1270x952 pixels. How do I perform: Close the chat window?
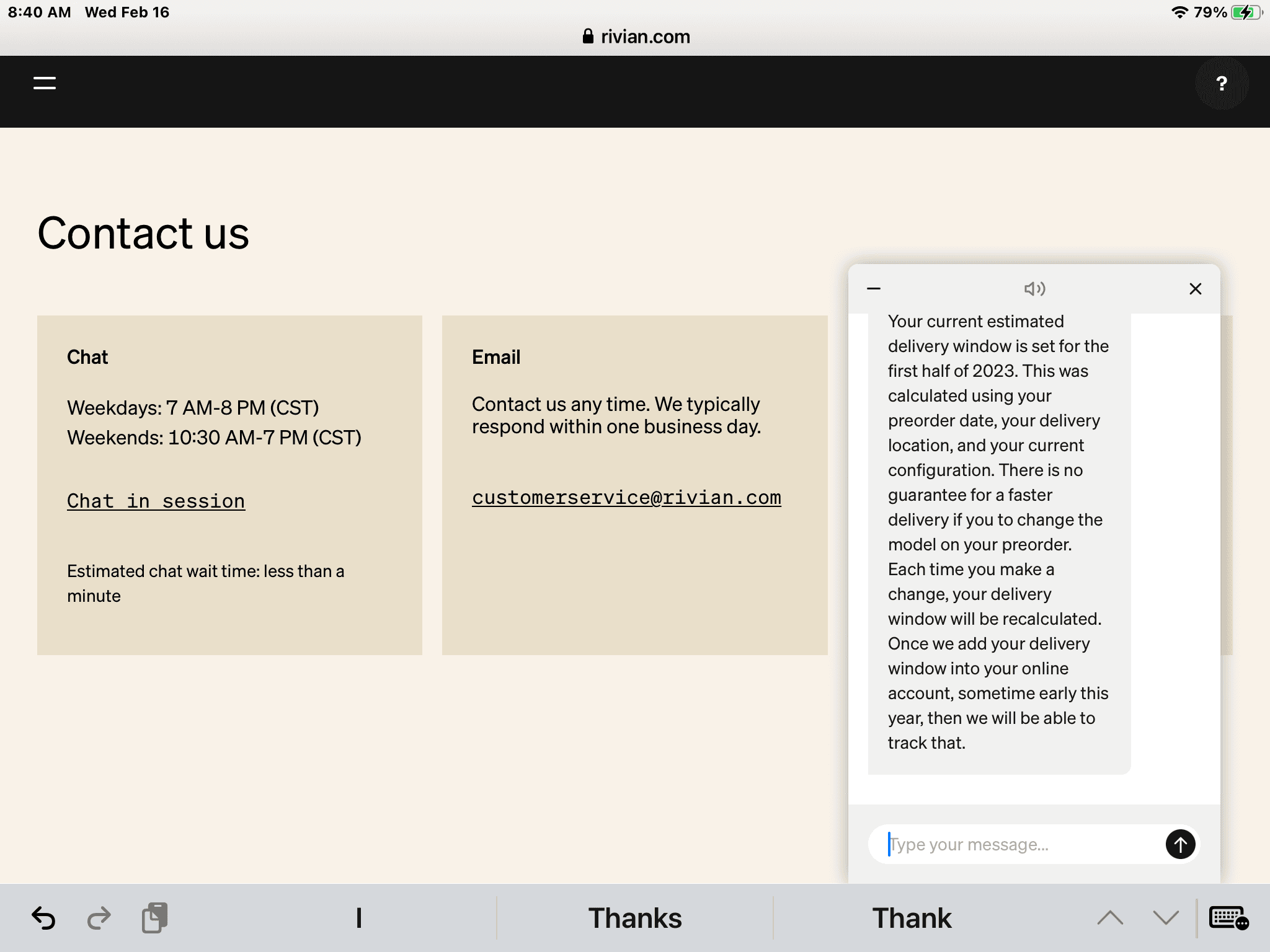pyautogui.click(x=1196, y=289)
